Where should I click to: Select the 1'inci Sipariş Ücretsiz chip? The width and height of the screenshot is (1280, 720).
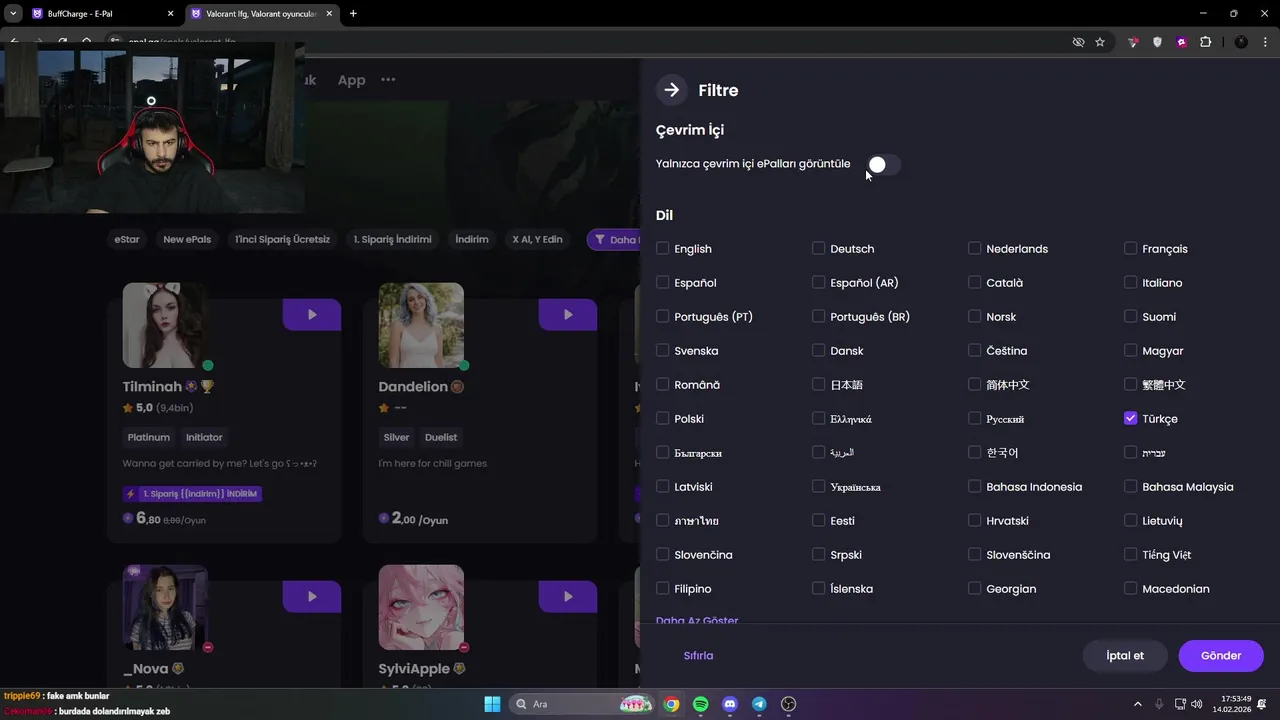[282, 239]
